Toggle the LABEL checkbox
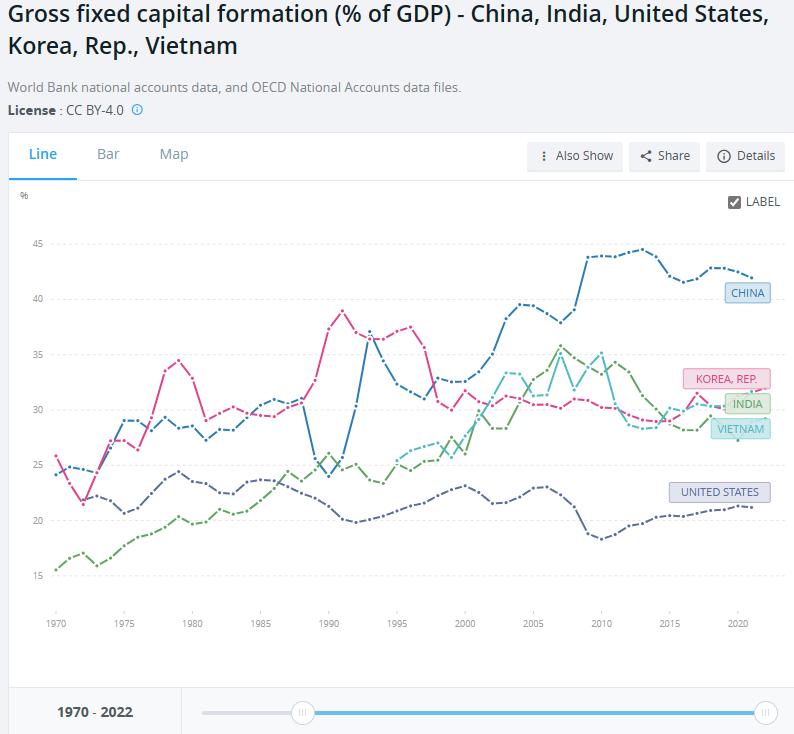The height and width of the screenshot is (734, 794). point(735,202)
